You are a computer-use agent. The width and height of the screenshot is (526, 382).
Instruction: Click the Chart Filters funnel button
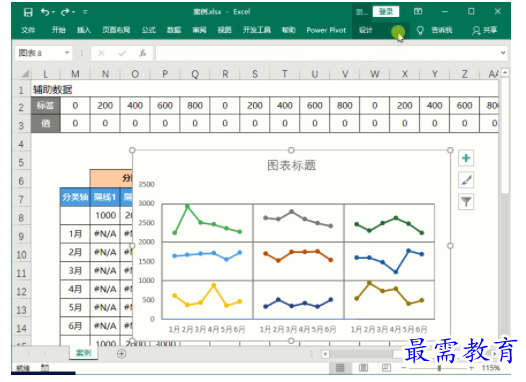click(x=466, y=202)
